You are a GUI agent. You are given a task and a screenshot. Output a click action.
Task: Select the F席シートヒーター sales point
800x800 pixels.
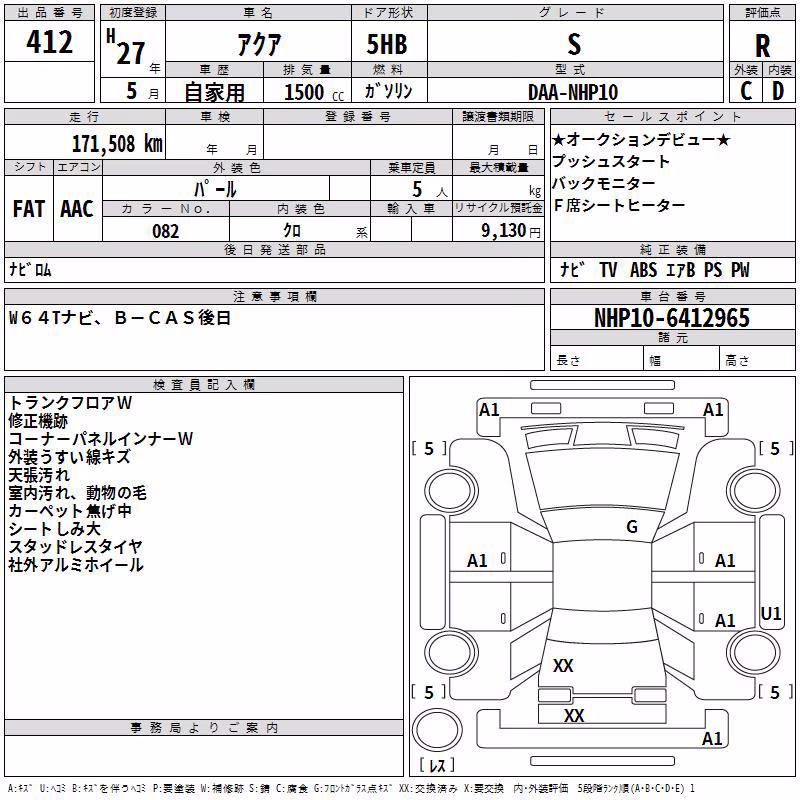pos(619,205)
